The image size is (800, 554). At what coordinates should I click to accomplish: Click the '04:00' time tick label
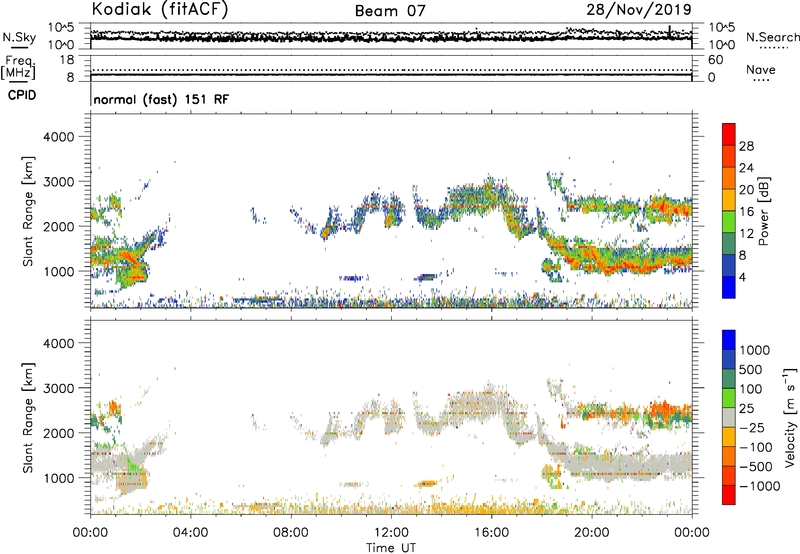(190, 533)
